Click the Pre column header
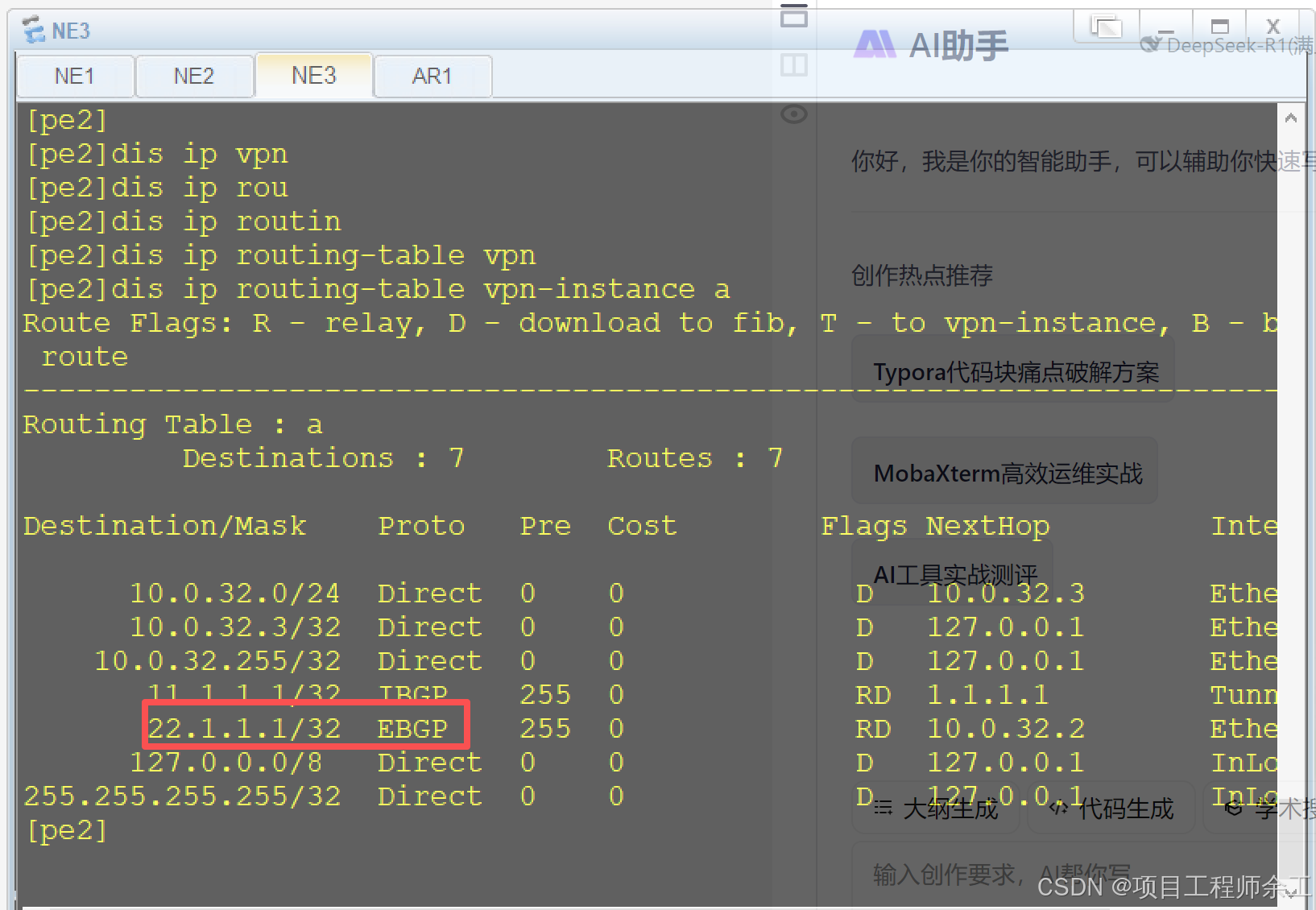 545,526
